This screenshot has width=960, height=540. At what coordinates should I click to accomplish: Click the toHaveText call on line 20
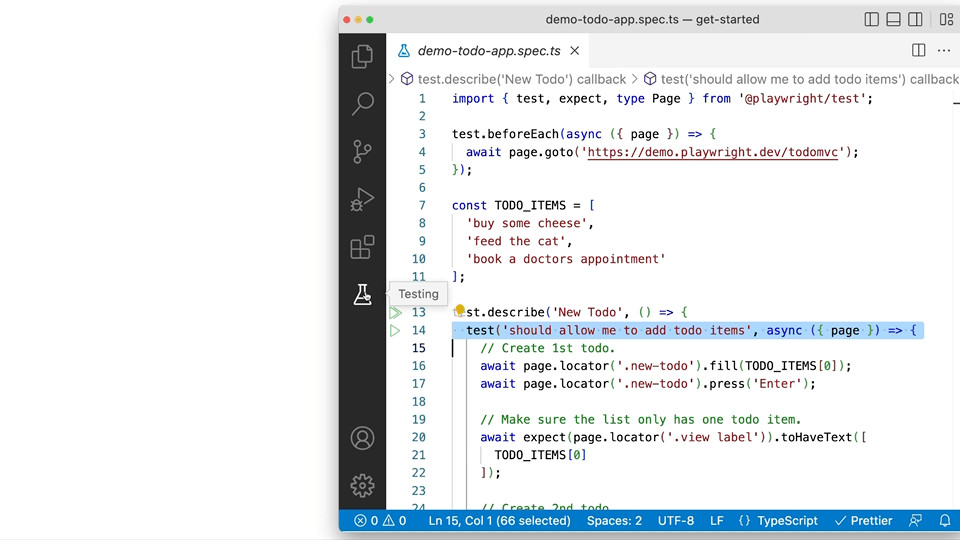click(823, 437)
